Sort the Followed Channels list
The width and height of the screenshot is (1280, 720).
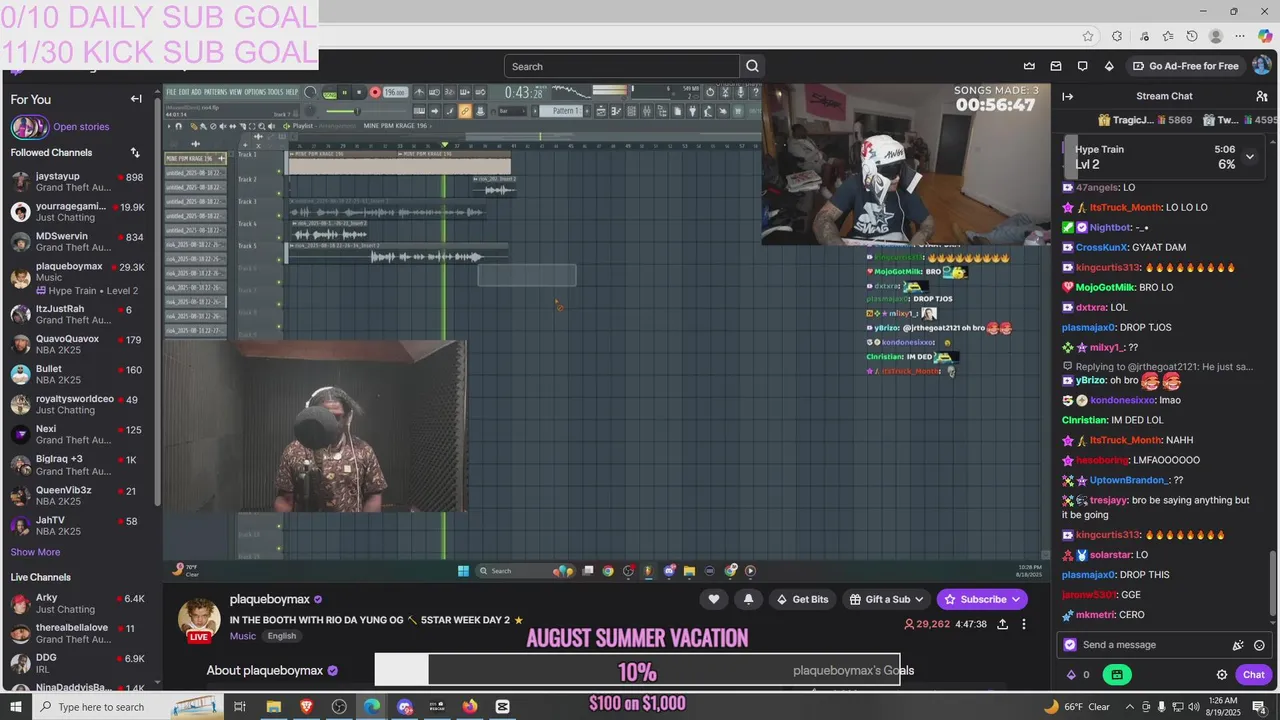(135, 153)
